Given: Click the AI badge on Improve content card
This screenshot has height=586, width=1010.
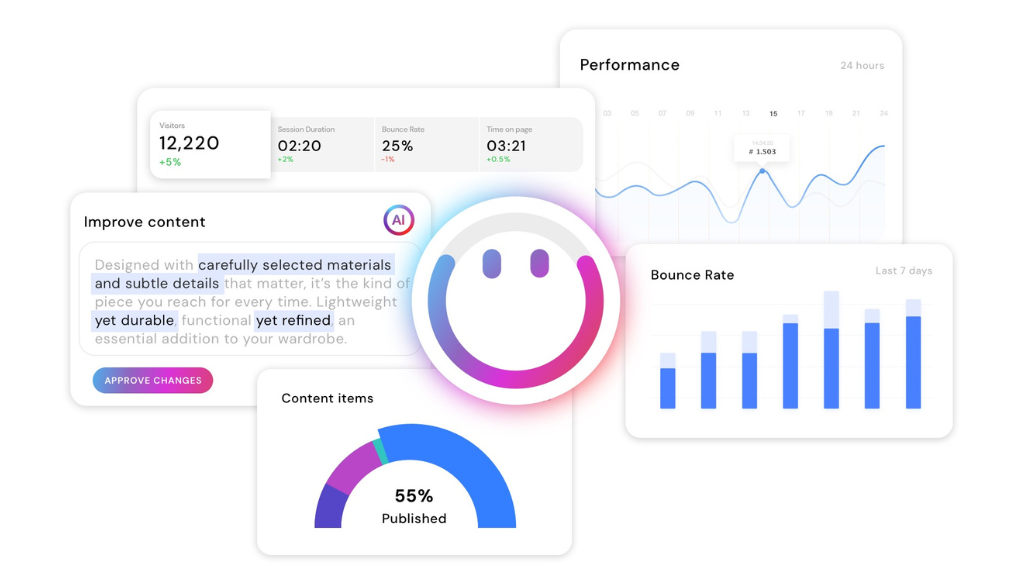Looking at the screenshot, I should coord(398,219).
